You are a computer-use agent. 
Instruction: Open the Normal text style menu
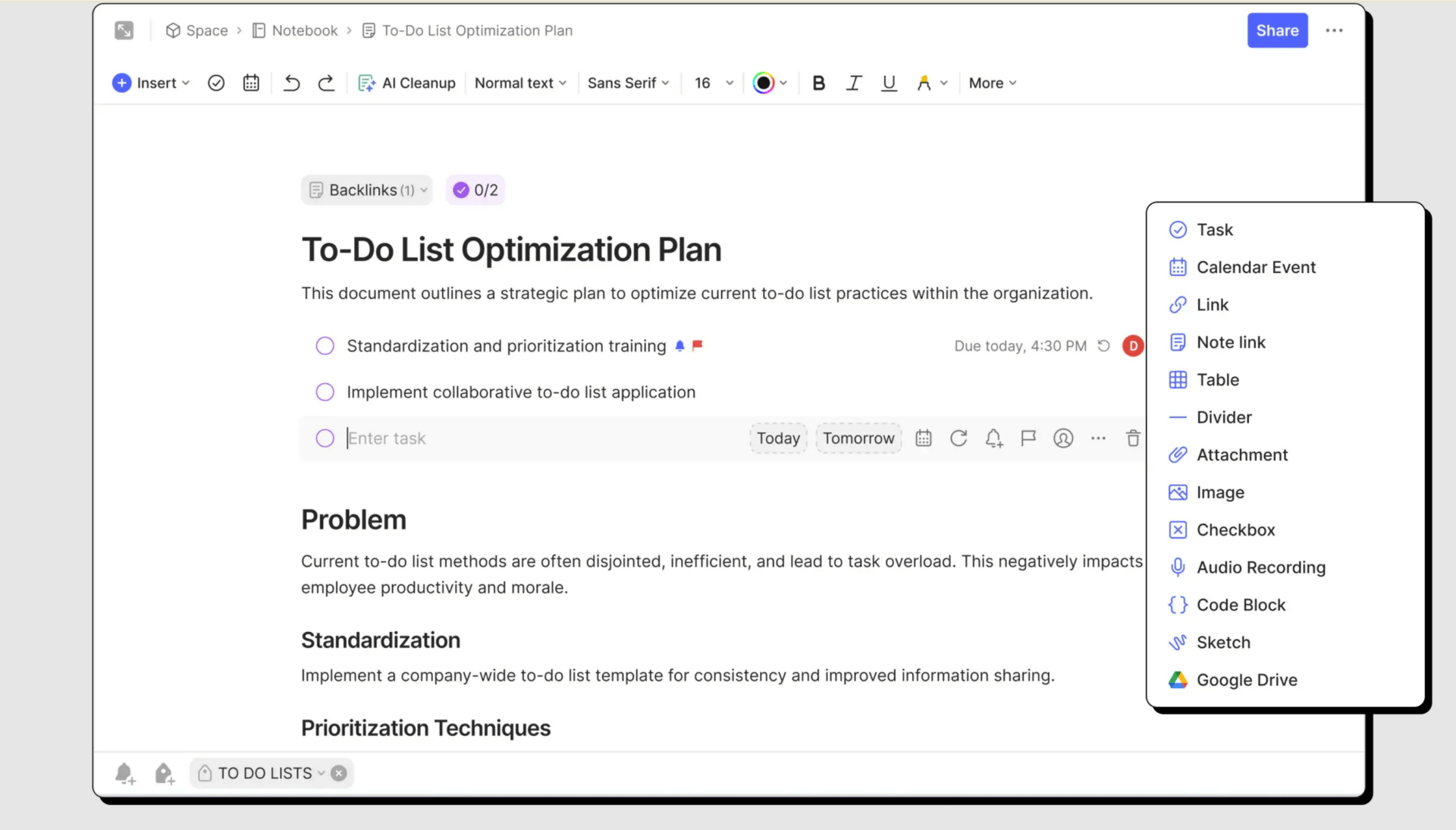pos(520,83)
